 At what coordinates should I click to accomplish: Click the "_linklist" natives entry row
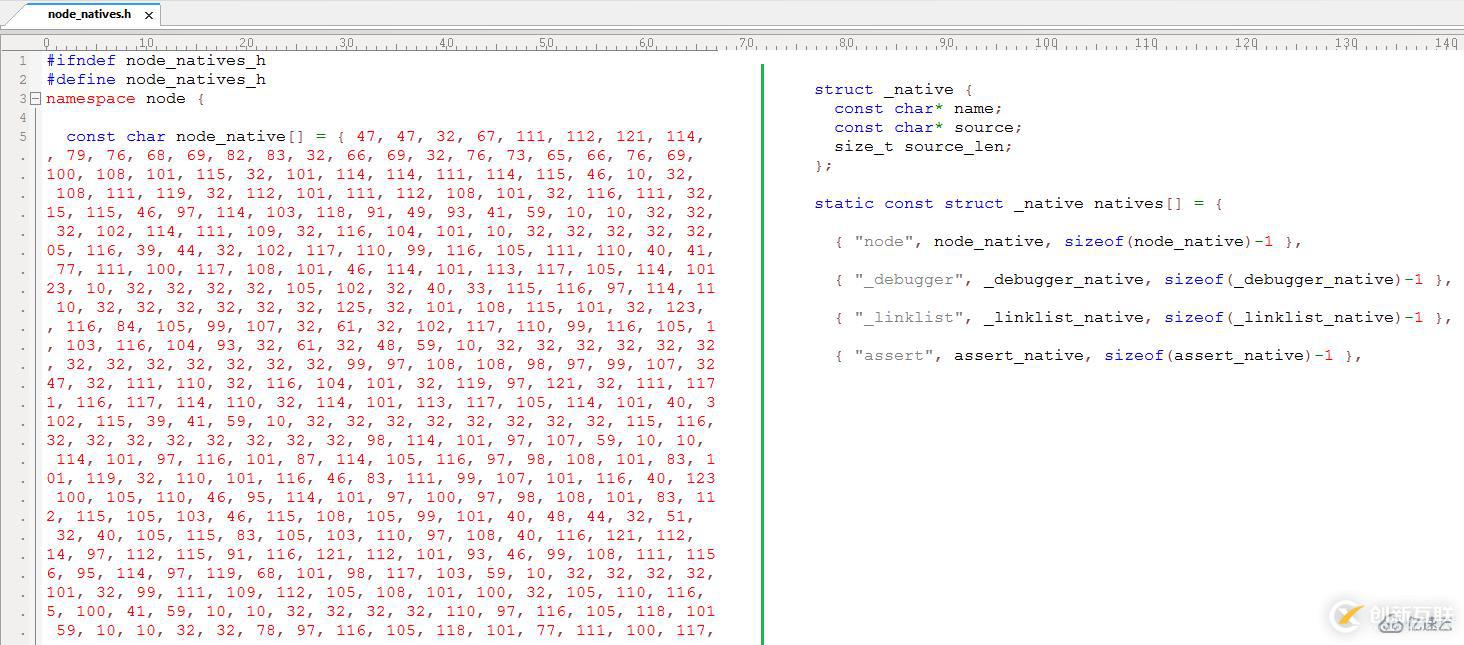tap(1143, 318)
